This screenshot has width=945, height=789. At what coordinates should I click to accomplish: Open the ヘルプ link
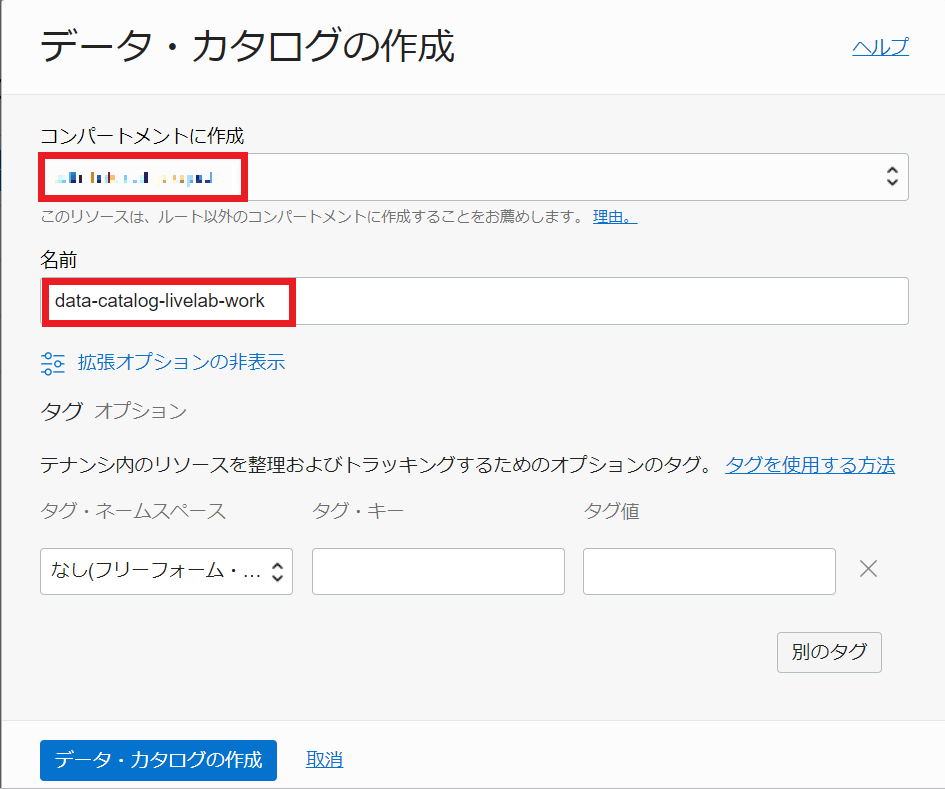tap(880, 47)
